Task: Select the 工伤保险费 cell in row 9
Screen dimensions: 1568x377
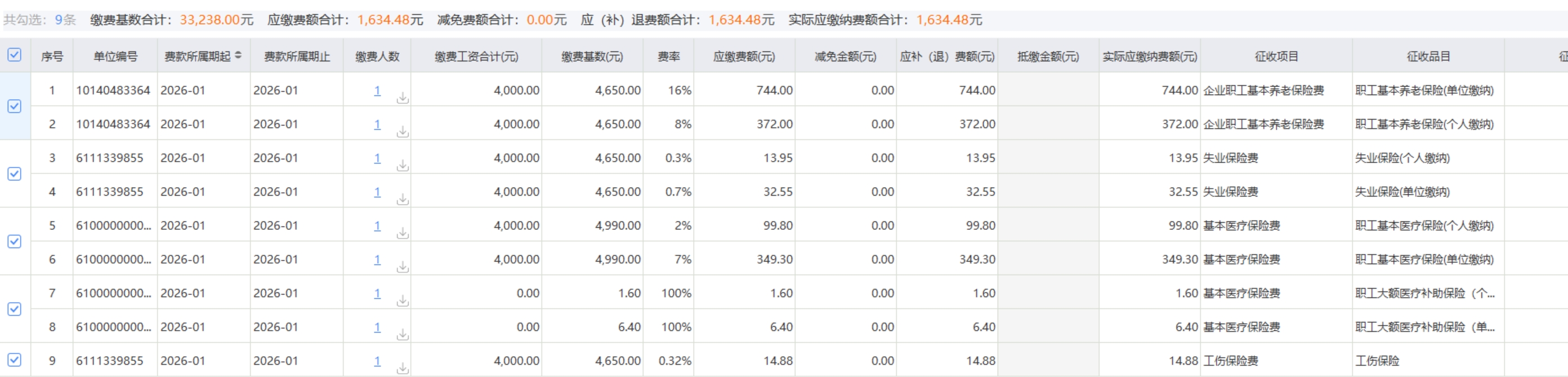Action: [1230, 361]
